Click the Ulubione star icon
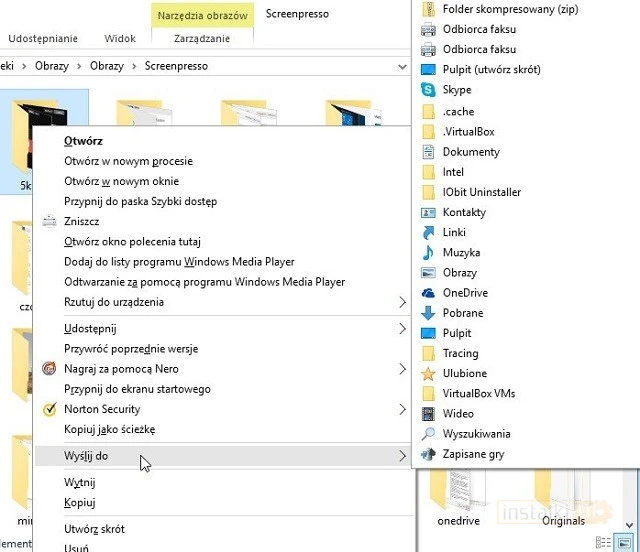This screenshot has width=640, height=552. (428, 374)
